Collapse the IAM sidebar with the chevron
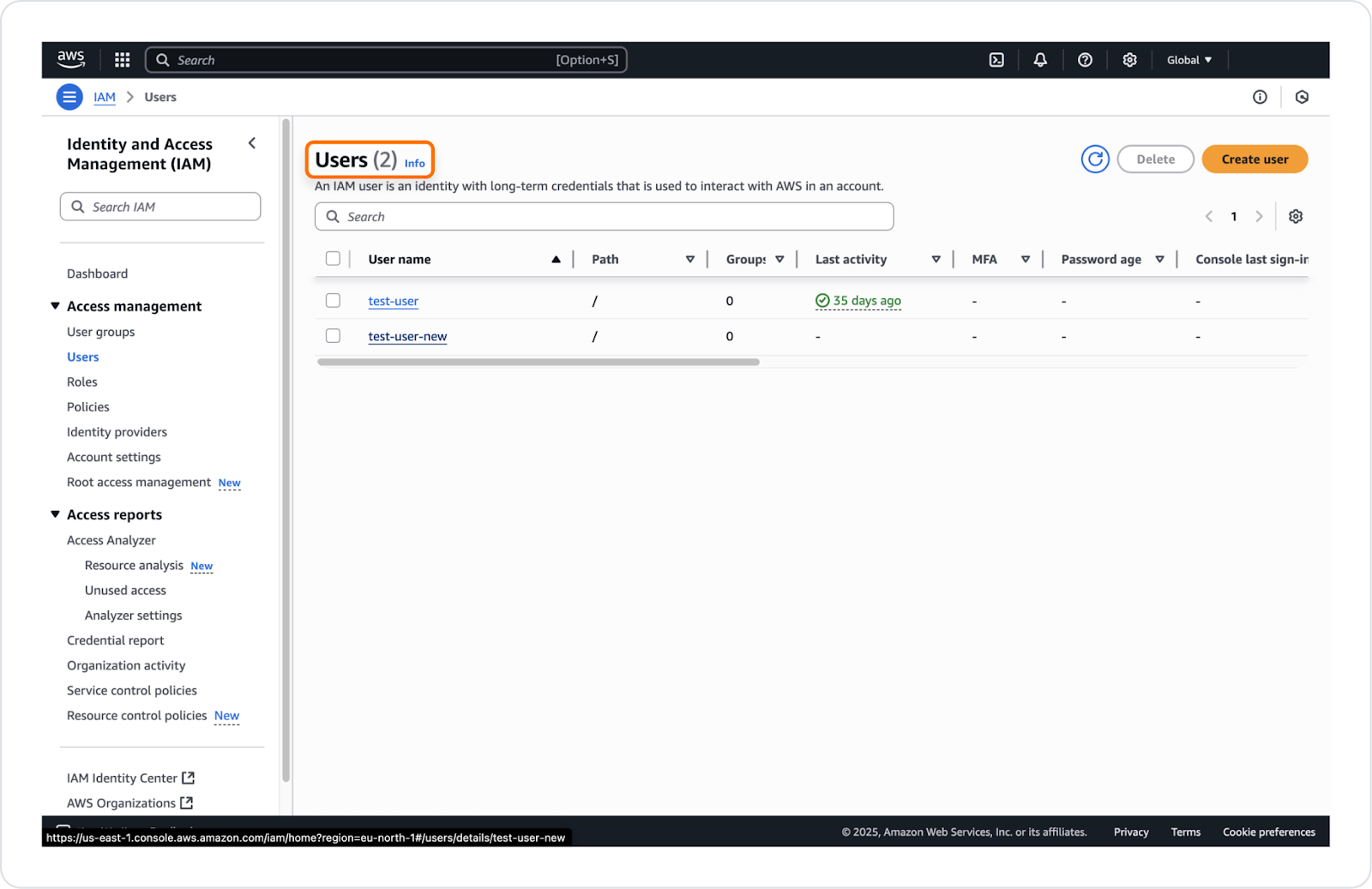The image size is (1372, 889). pos(252,143)
